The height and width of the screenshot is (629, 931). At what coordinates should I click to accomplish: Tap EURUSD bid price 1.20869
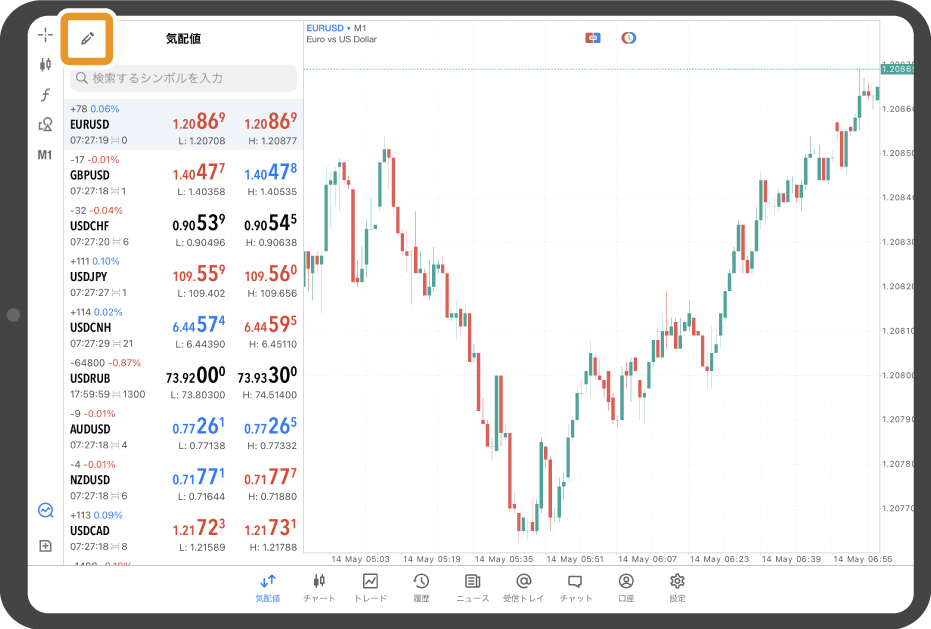click(x=199, y=122)
